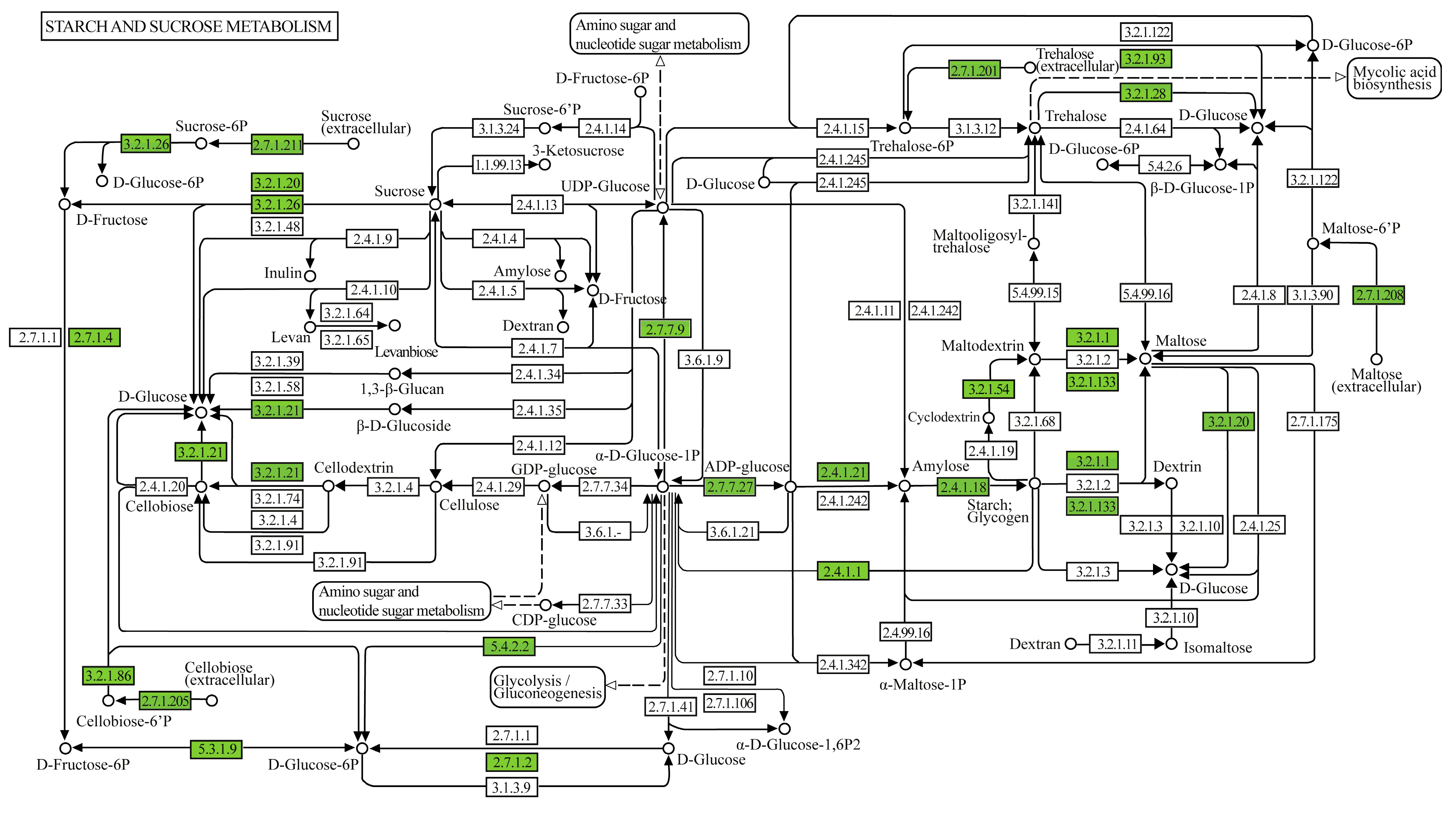The image size is (1456, 814).
Task: Open the Mycolic acid biosynthesis pathway link
Action: [1394, 78]
